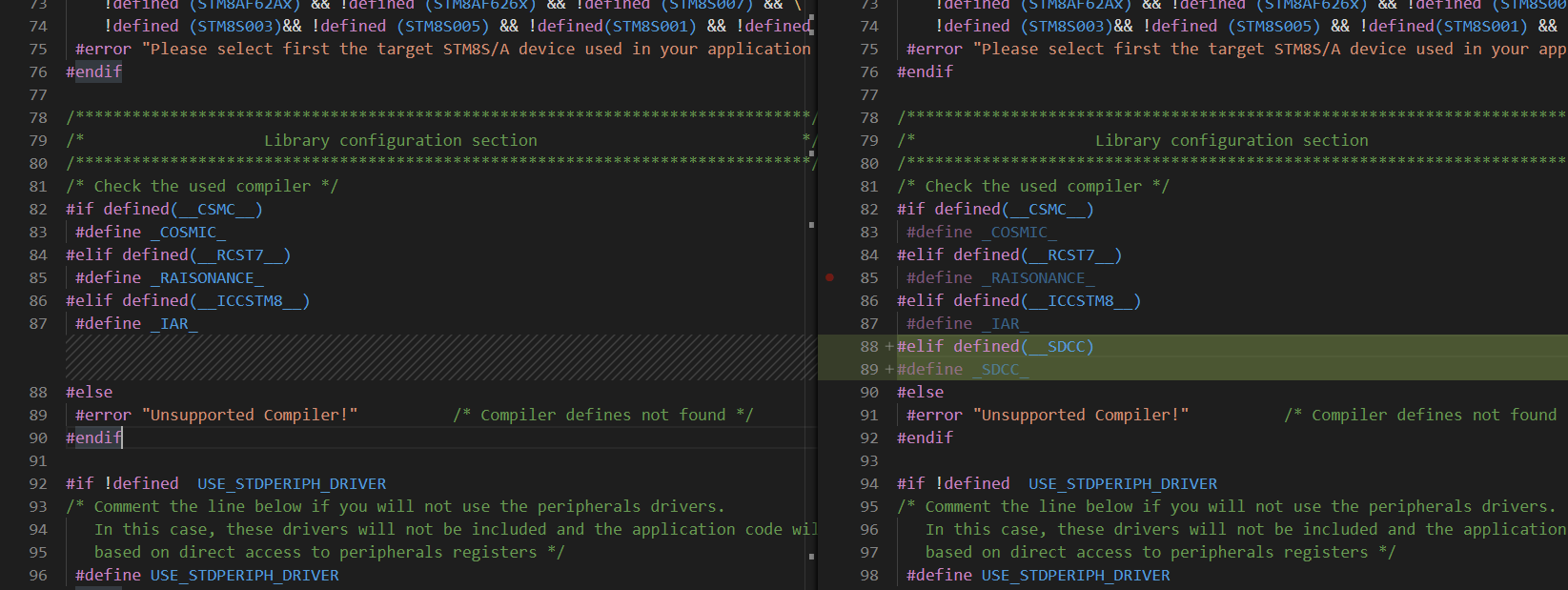Click line number 90 in the left editor

38,437
